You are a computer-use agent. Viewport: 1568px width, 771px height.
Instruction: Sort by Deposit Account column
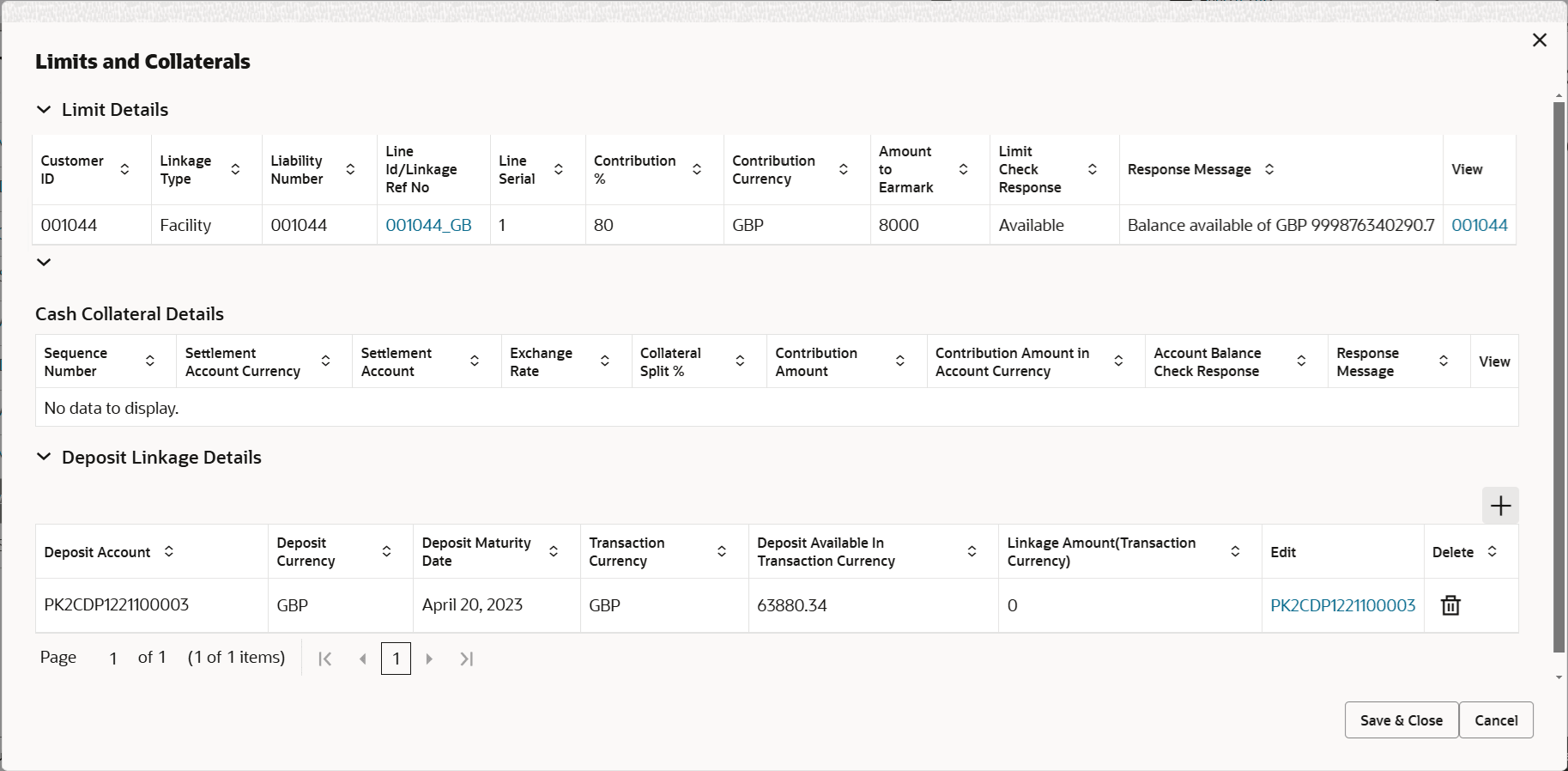coord(169,551)
